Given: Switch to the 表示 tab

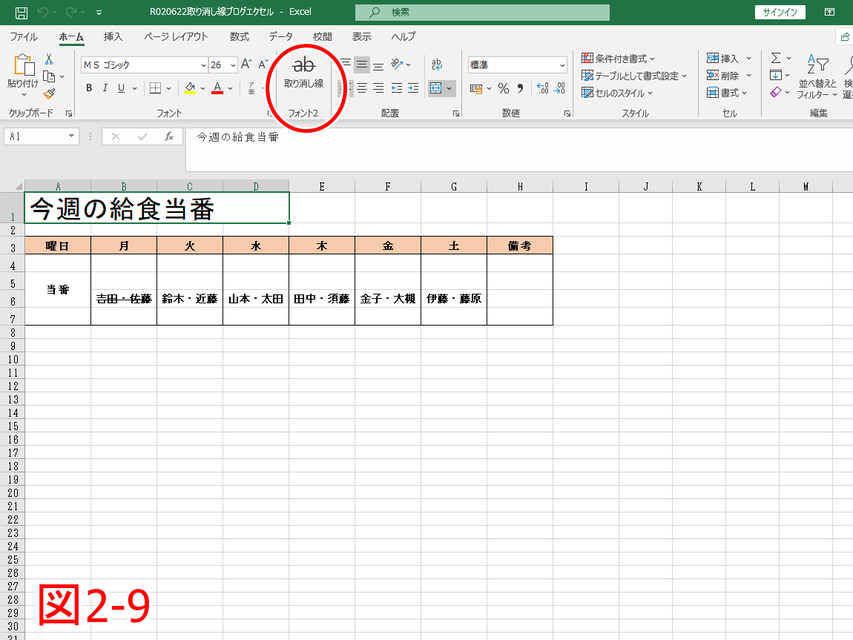Looking at the screenshot, I should [361, 36].
